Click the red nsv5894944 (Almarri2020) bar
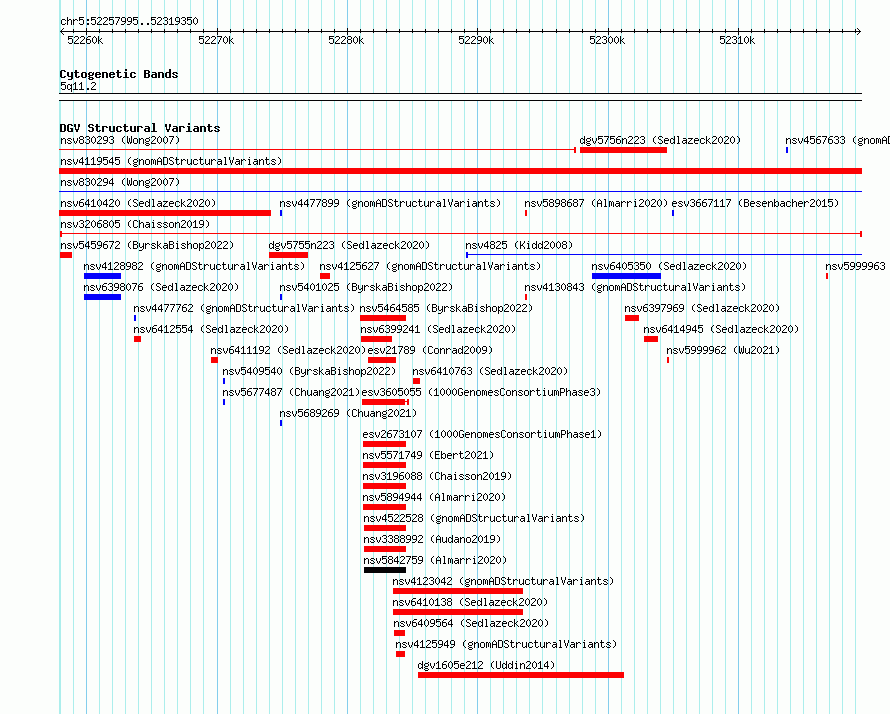The image size is (890, 714). [384, 507]
